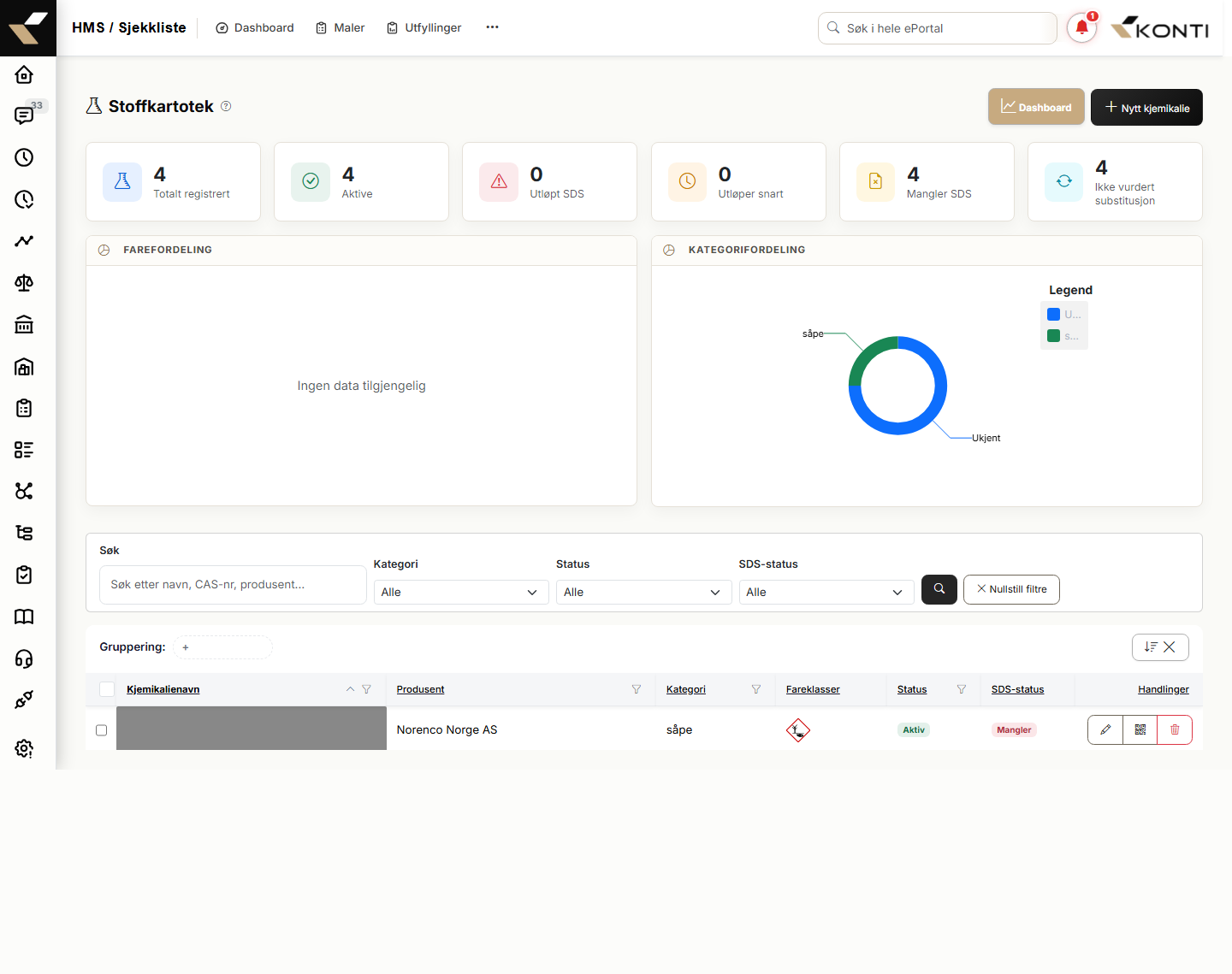Open the plain clock icon in sidebar
Image resolution: width=1232 pixels, height=974 pixels.
point(24,157)
